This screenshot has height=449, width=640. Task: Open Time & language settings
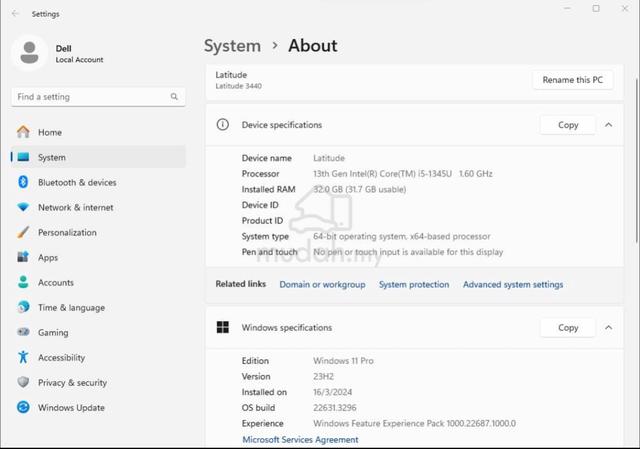point(98,307)
